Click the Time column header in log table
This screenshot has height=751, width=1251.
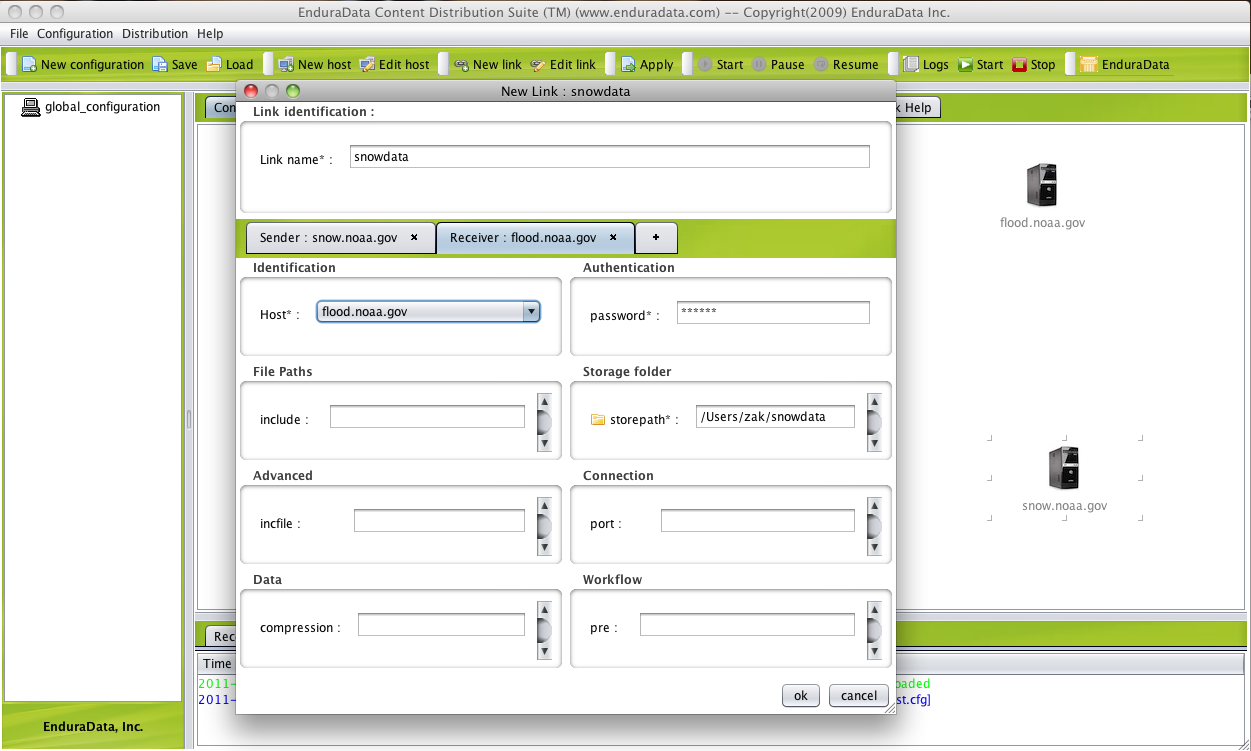point(217,663)
